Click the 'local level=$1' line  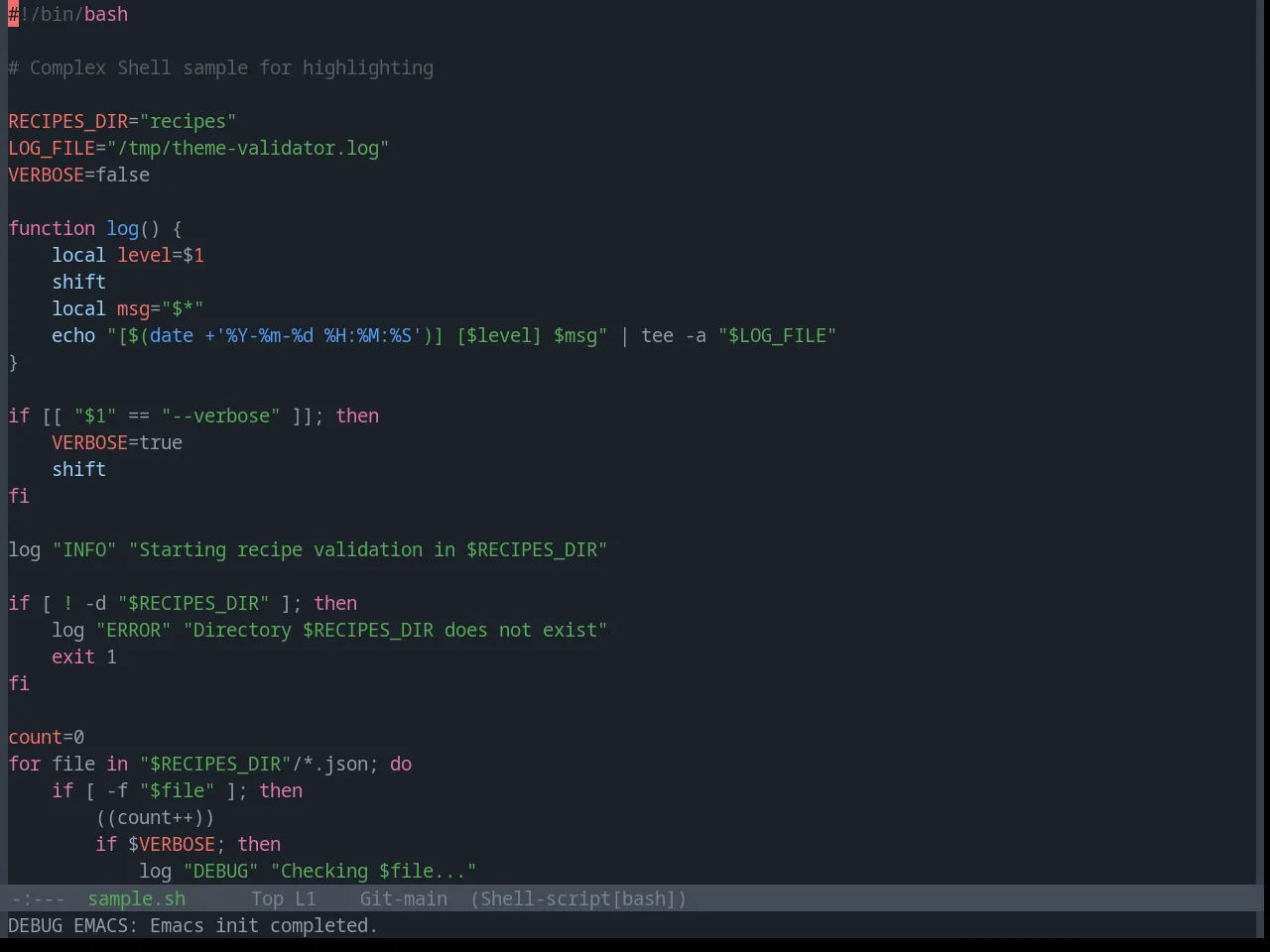[x=128, y=256]
